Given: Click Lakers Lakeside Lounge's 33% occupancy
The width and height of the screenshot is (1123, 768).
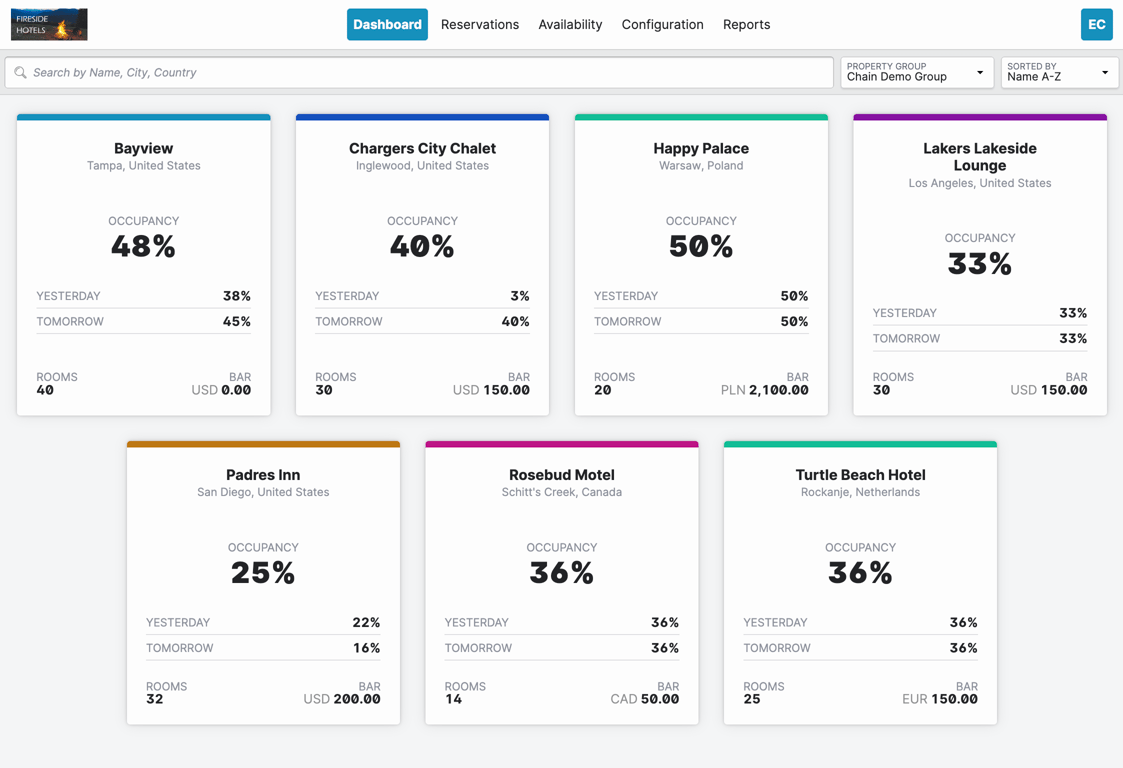Looking at the screenshot, I should 980,264.
